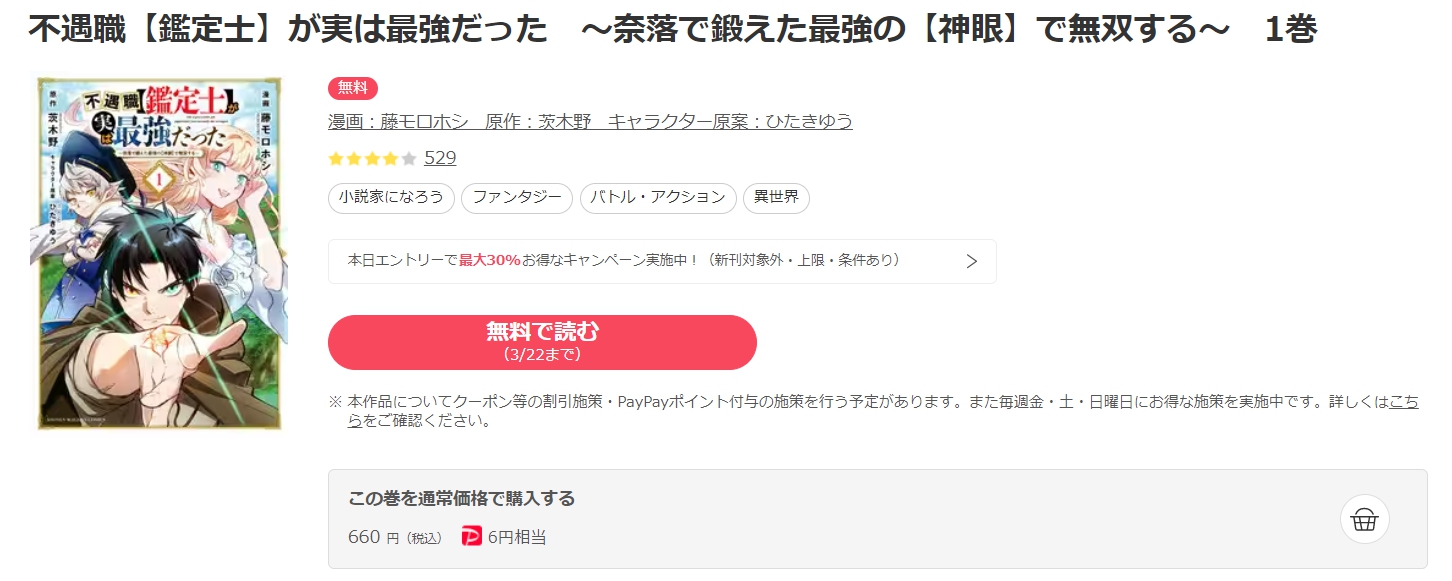Open the 529 reviews link
The image size is (1452, 581).
point(440,158)
